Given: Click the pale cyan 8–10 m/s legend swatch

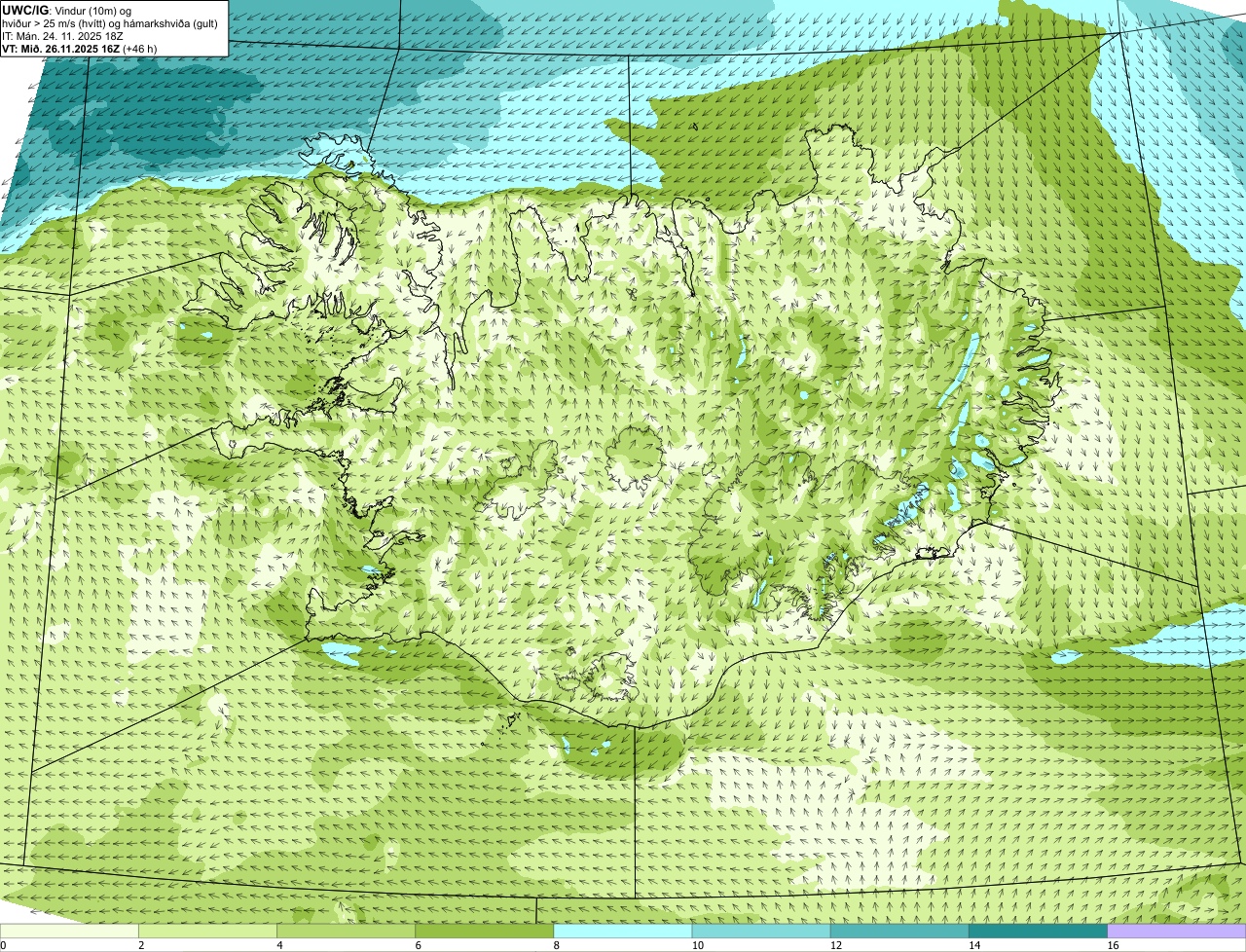Looking at the screenshot, I should [622, 932].
